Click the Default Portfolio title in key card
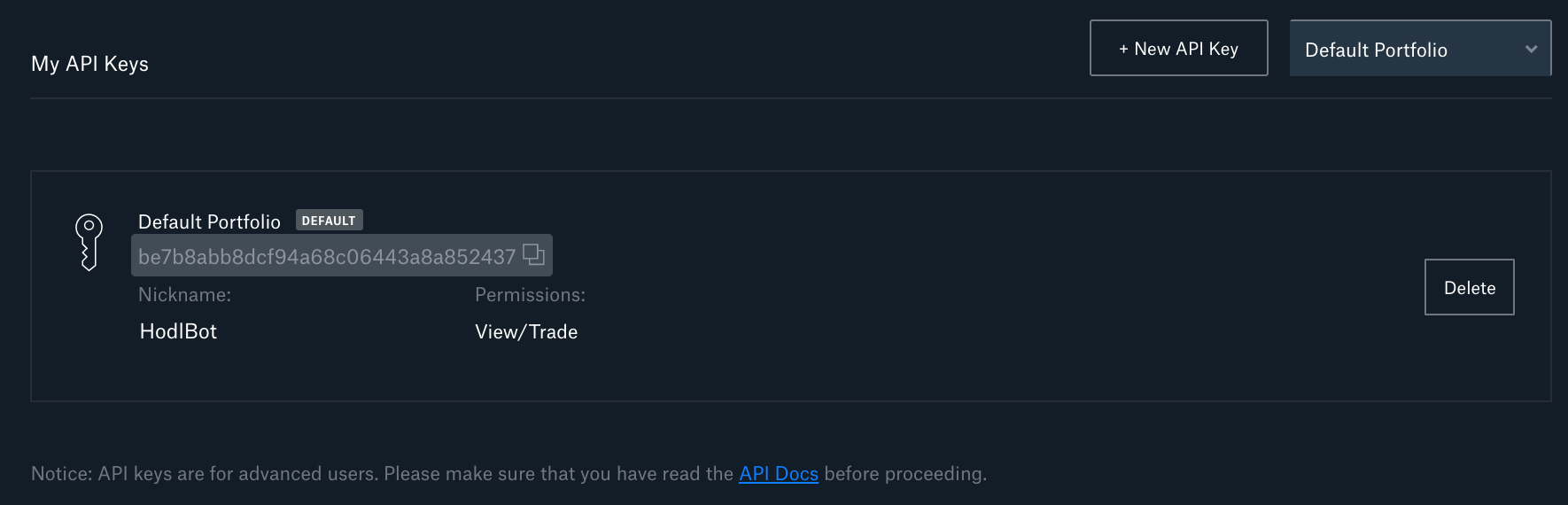1568x505 pixels. coord(209,221)
